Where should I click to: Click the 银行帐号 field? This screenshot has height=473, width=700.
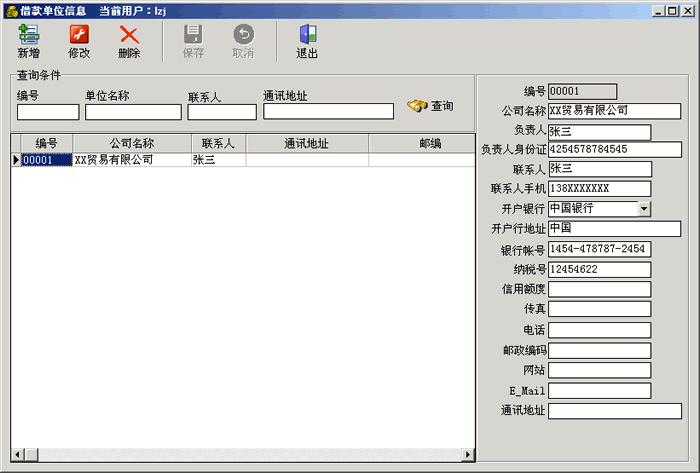[600, 249]
